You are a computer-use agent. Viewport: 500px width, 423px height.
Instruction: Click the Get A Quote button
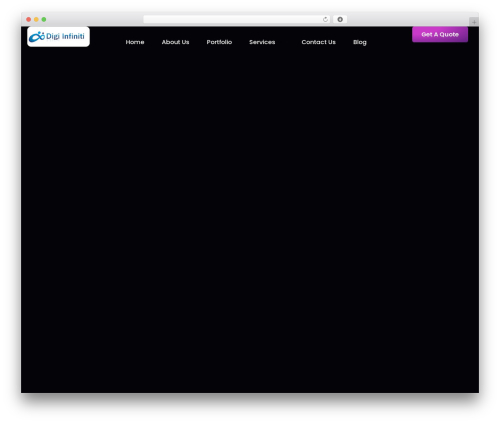coord(440,34)
